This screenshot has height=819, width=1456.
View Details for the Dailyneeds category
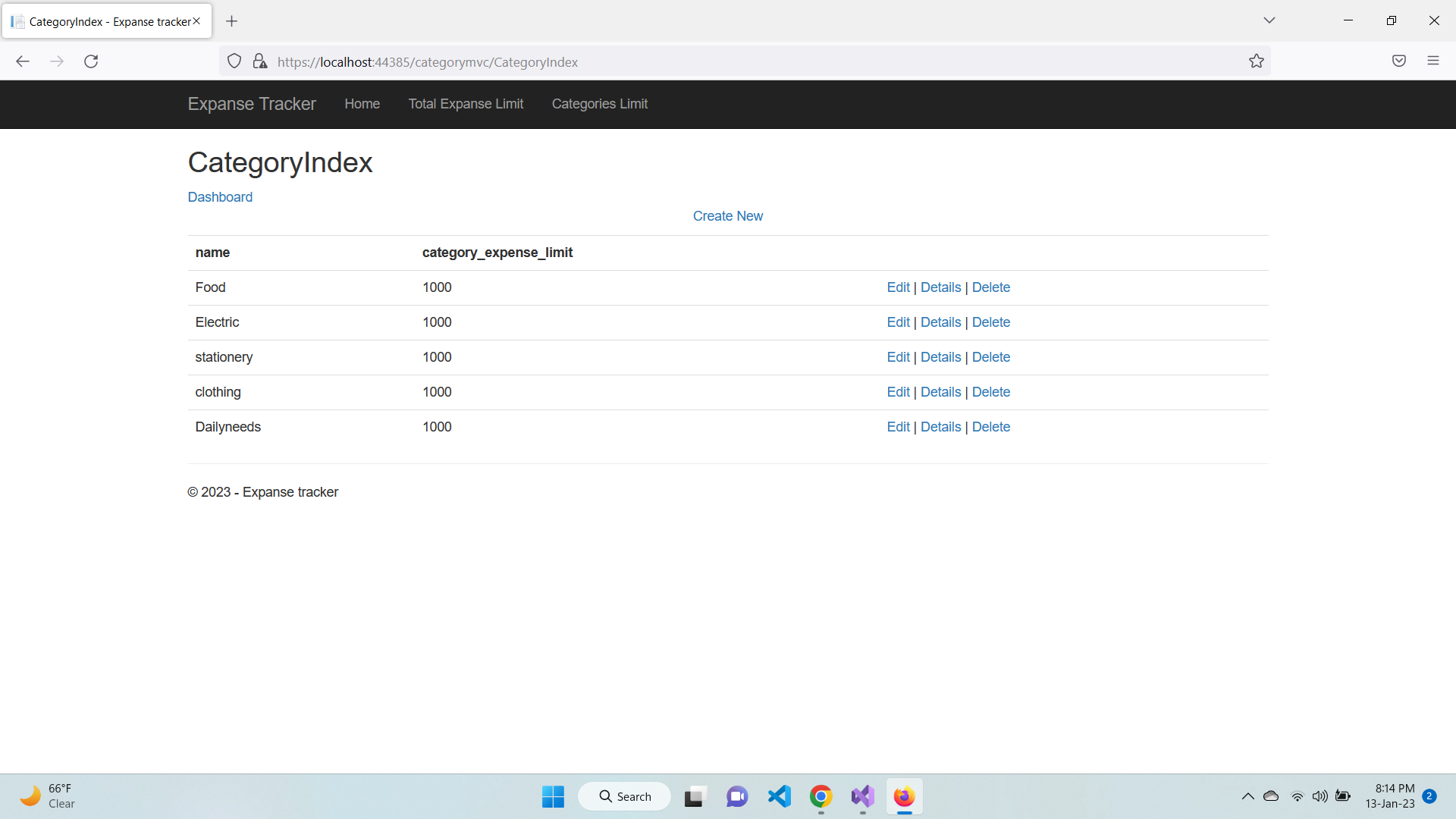pyautogui.click(x=940, y=427)
